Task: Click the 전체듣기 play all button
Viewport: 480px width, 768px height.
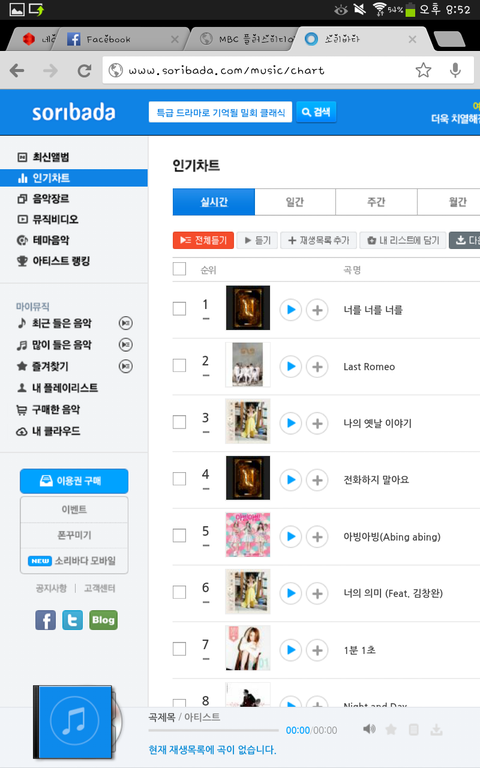Action: point(203,240)
